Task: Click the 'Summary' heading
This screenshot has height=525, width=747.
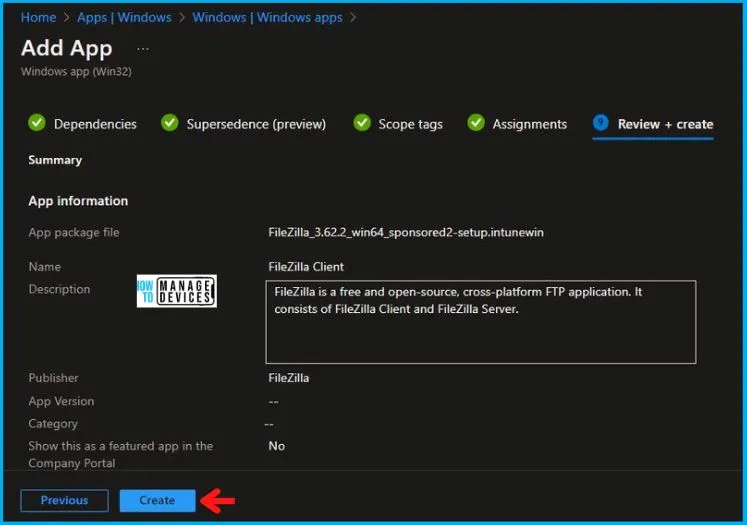Action: 55,160
